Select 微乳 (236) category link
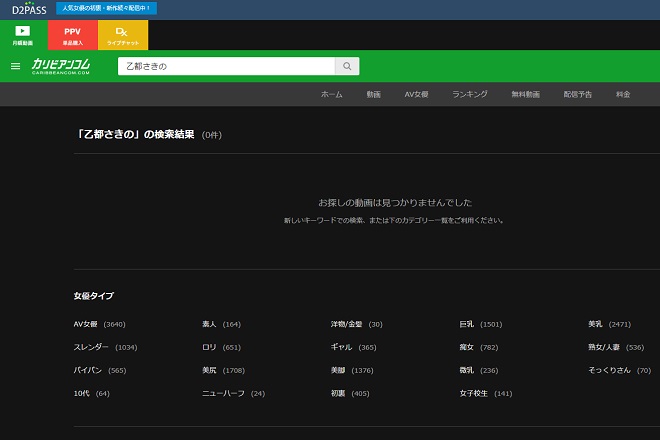 [x=479, y=371]
